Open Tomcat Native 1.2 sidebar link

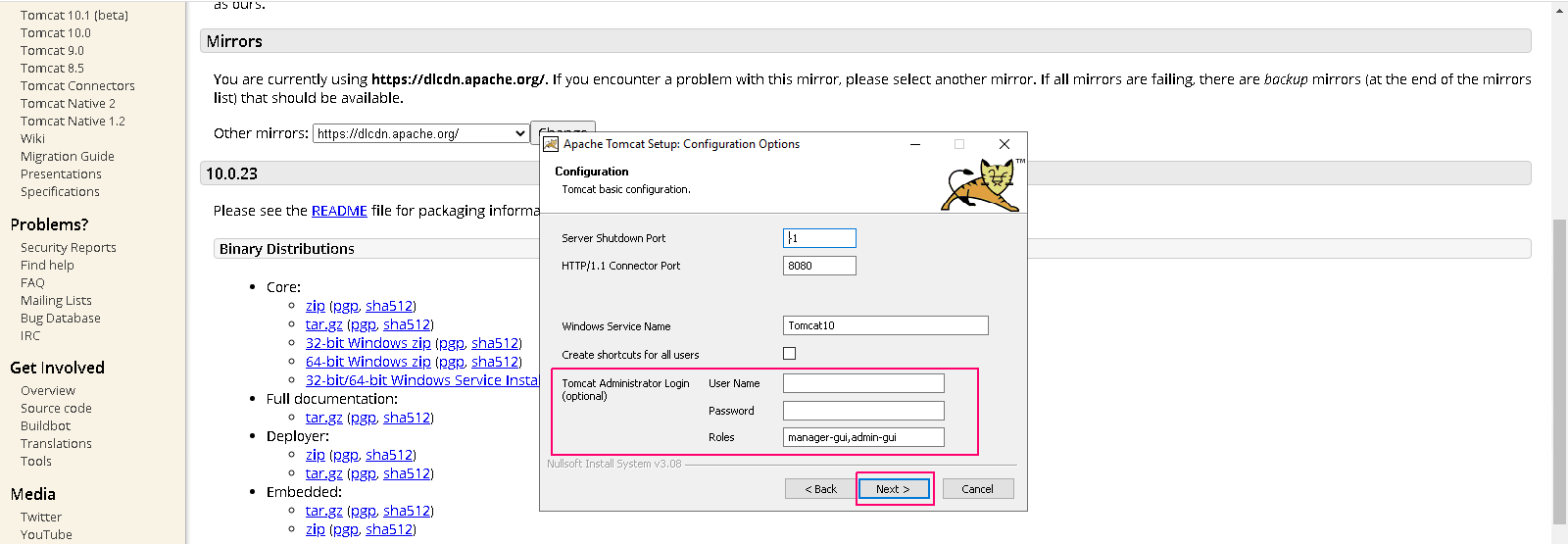point(73,122)
